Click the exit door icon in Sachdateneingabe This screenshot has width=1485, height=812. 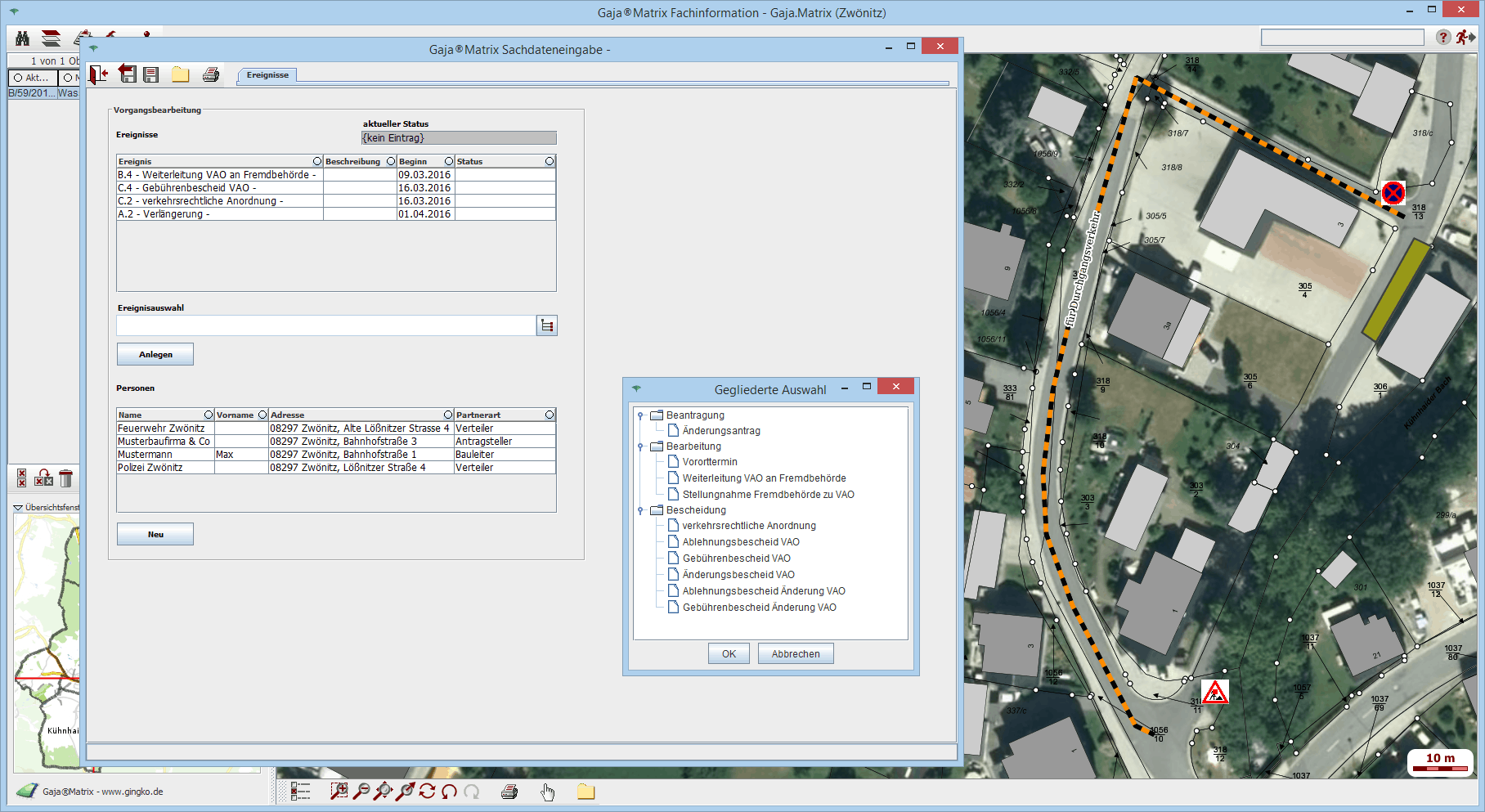[98, 74]
